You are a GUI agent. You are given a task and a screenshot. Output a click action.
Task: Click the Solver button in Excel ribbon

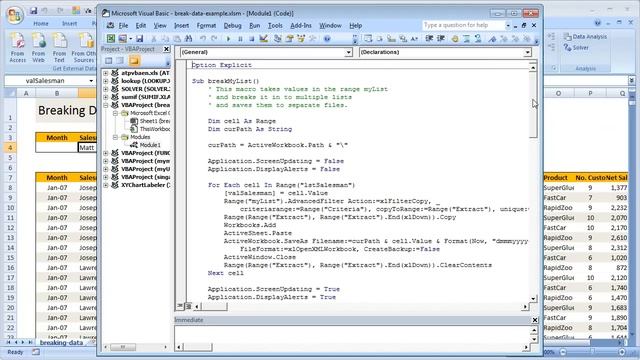point(576,47)
